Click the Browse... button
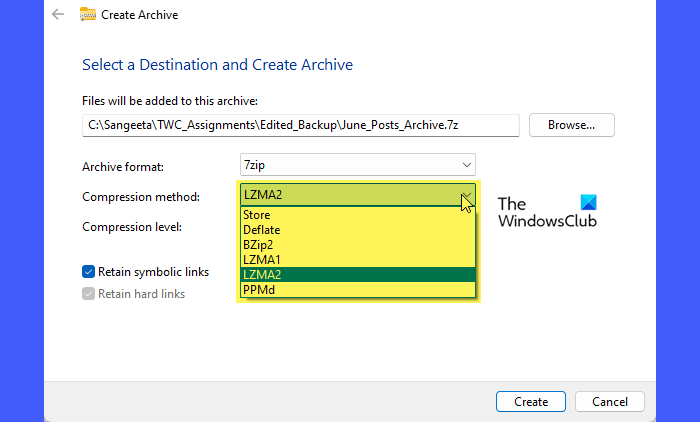Image resolution: width=700 pixels, height=422 pixels. [x=571, y=125]
